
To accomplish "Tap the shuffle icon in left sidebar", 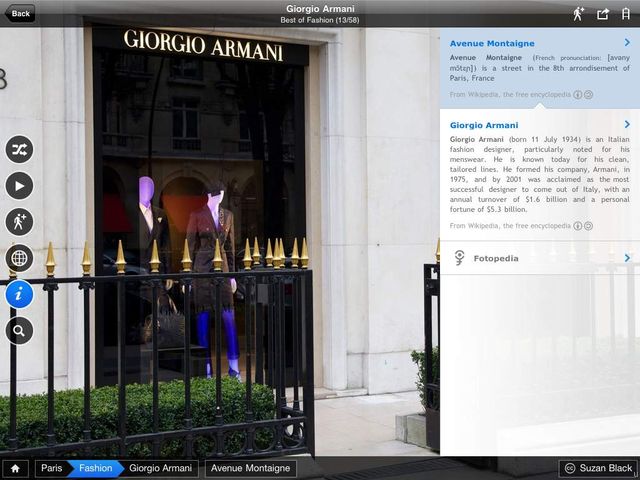I will (x=19, y=149).
